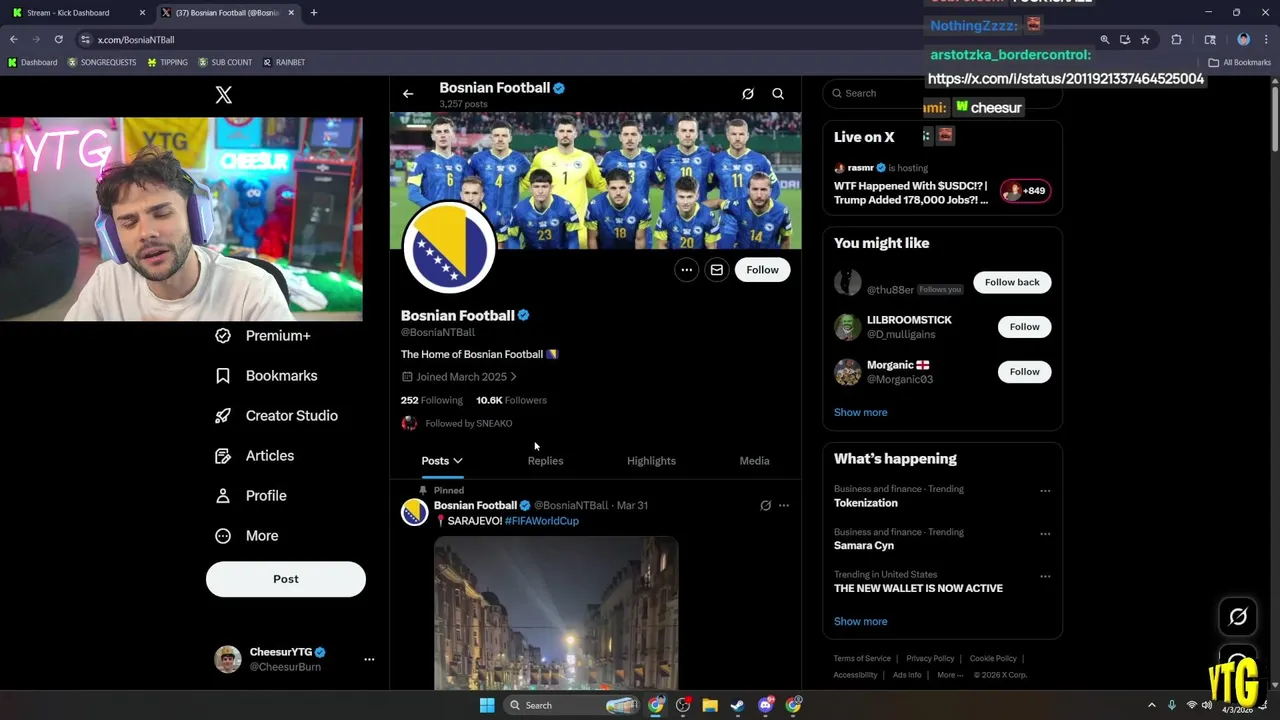The height and width of the screenshot is (720, 1280).
Task: Click #FIFAWorldCup hashtag
Action: pos(542,521)
